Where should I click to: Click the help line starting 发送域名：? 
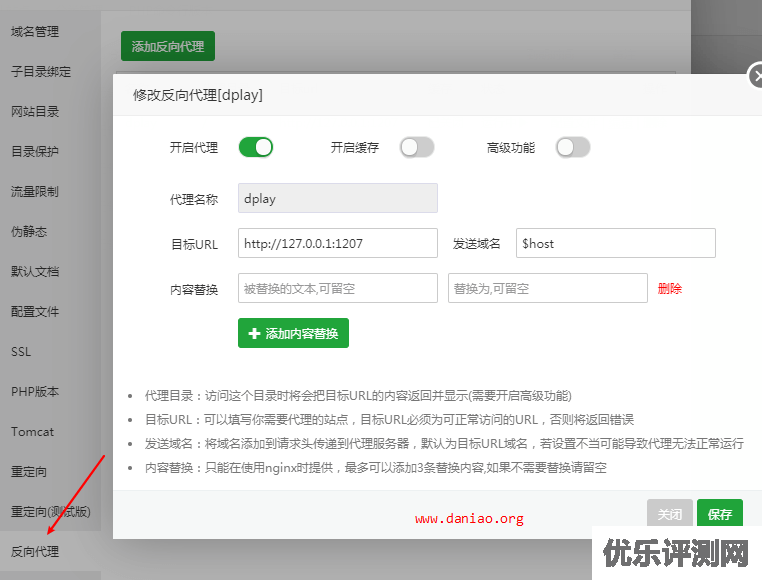444,443
